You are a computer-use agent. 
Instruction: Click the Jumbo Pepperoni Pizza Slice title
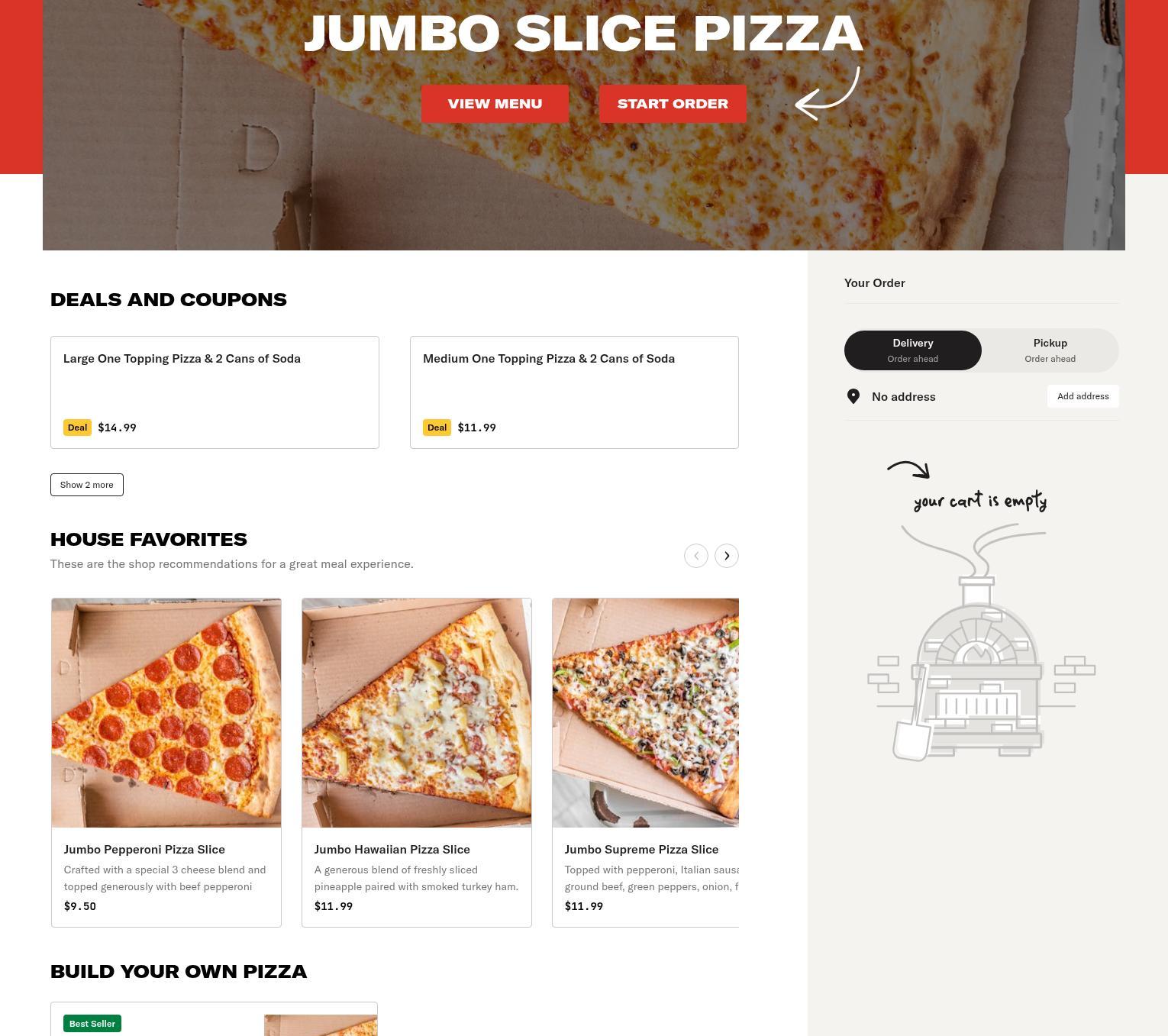[x=144, y=850]
